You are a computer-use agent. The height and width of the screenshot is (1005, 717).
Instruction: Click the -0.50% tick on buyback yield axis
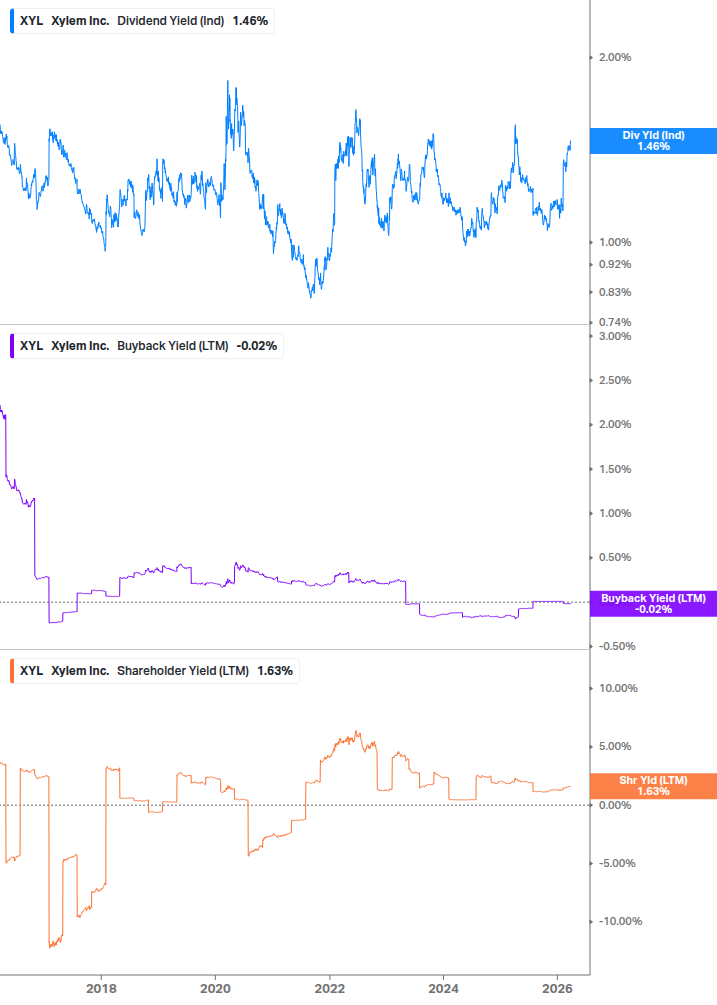click(x=617, y=646)
